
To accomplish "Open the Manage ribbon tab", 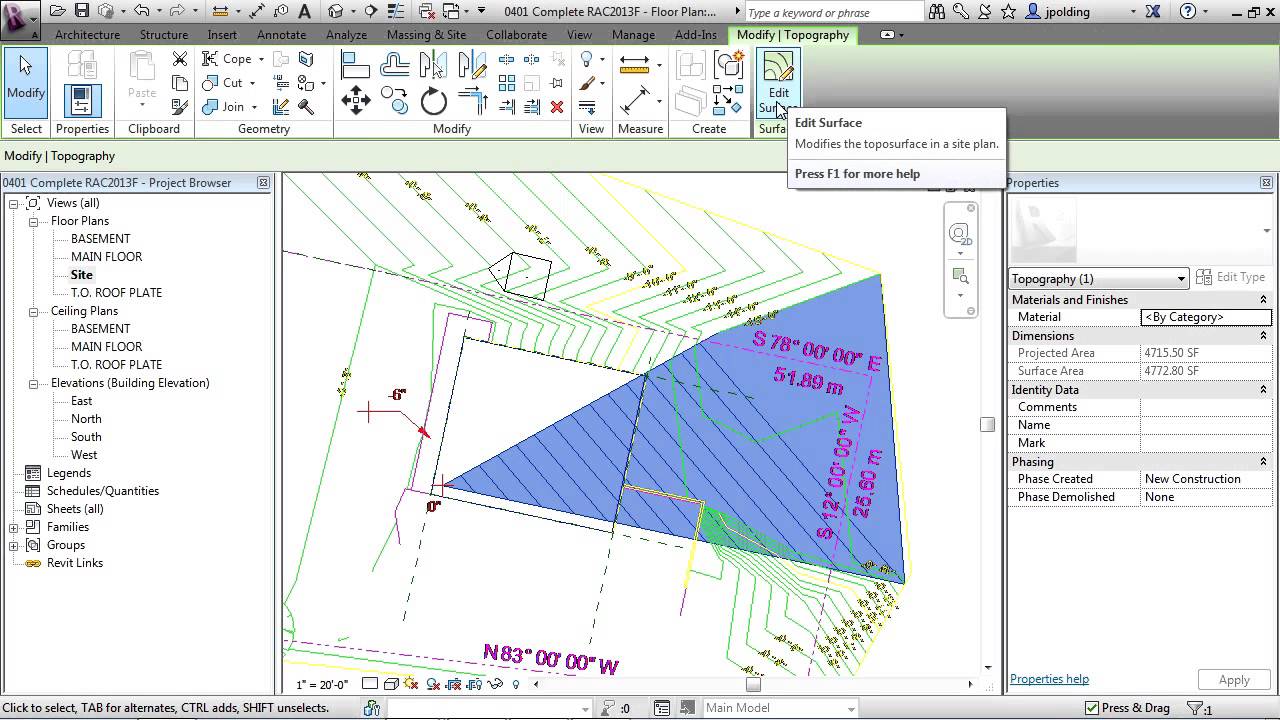I will click(x=633, y=34).
